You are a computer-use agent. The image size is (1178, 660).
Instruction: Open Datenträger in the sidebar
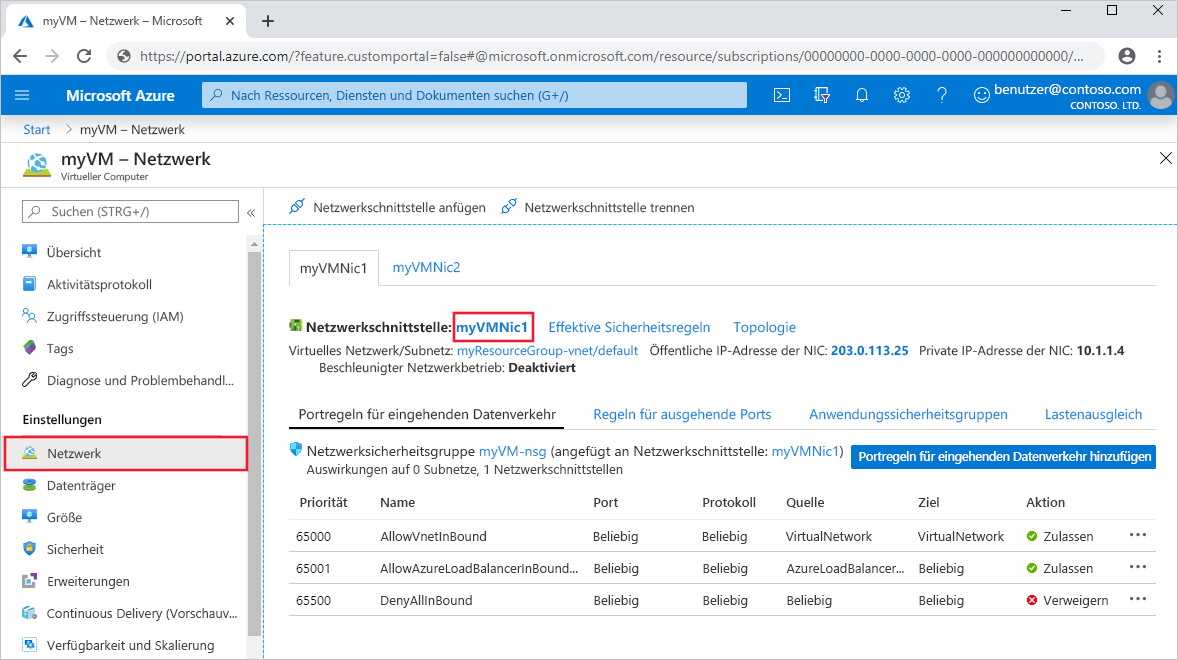click(x=81, y=485)
